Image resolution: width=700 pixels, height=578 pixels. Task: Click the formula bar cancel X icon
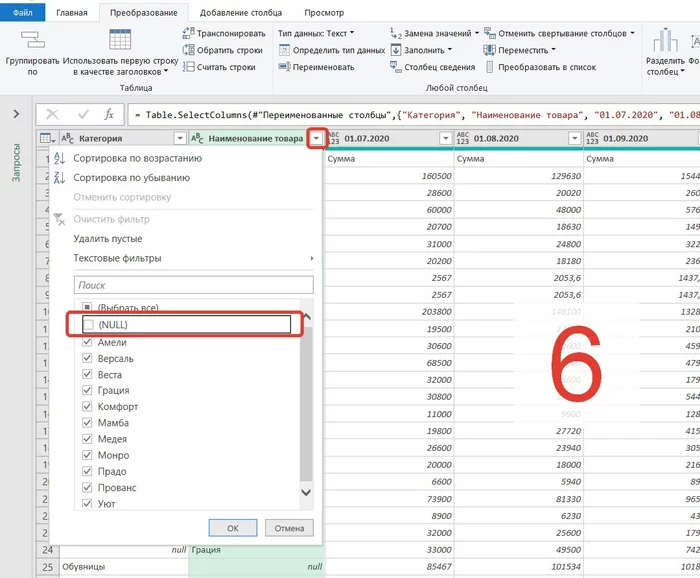53,115
